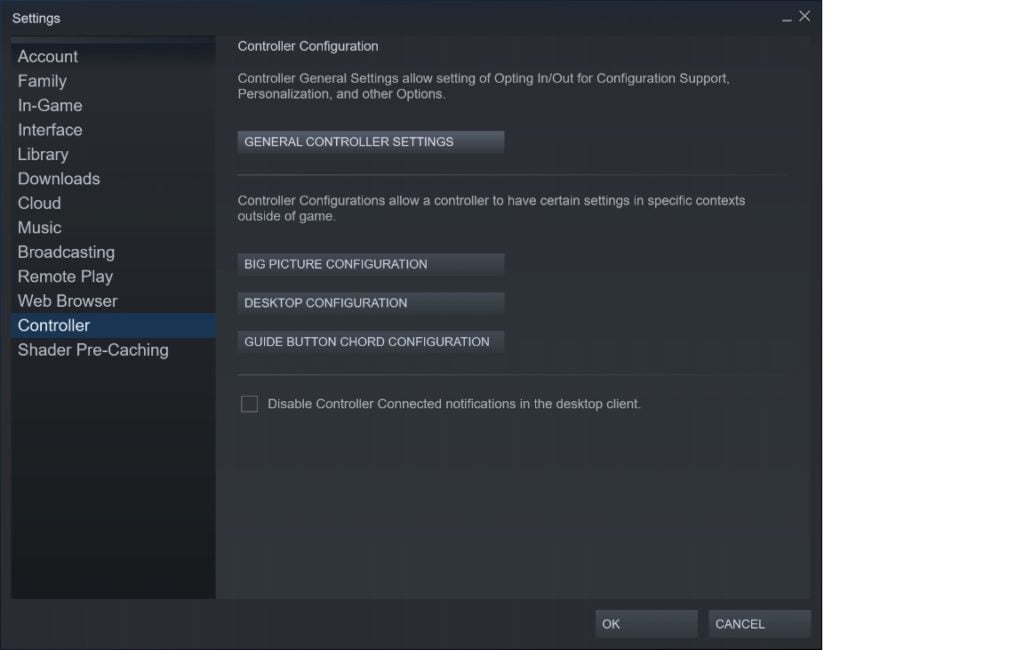Image resolution: width=1024 pixels, height=650 pixels.
Task: Open General Controller Settings
Action: pyautogui.click(x=371, y=142)
